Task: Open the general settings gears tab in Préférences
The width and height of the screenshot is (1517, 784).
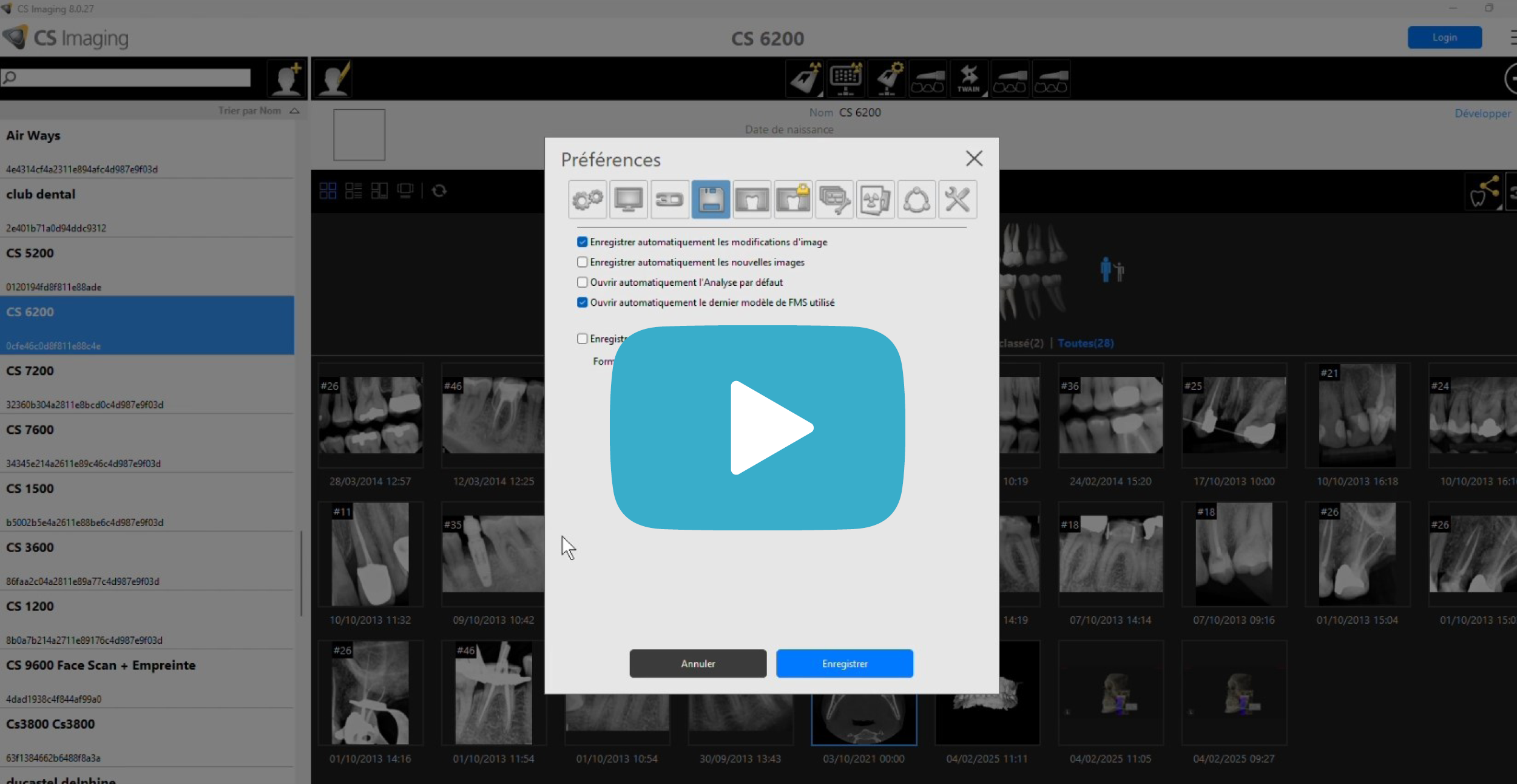Action: (587, 199)
